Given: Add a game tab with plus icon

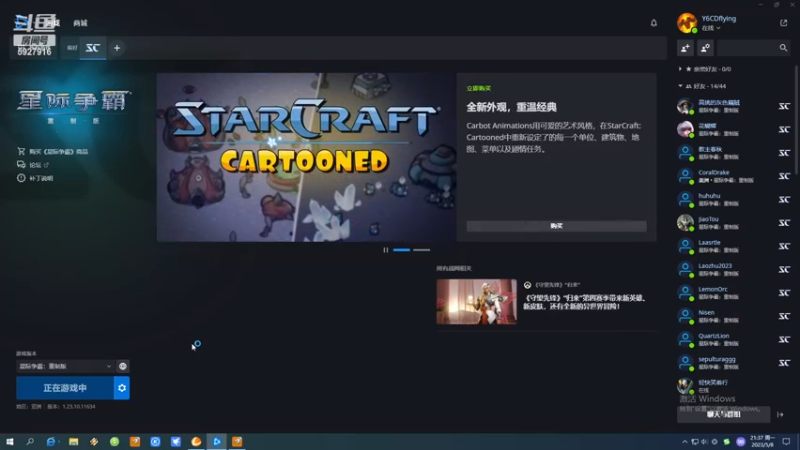Looking at the screenshot, I should [117, 48].
